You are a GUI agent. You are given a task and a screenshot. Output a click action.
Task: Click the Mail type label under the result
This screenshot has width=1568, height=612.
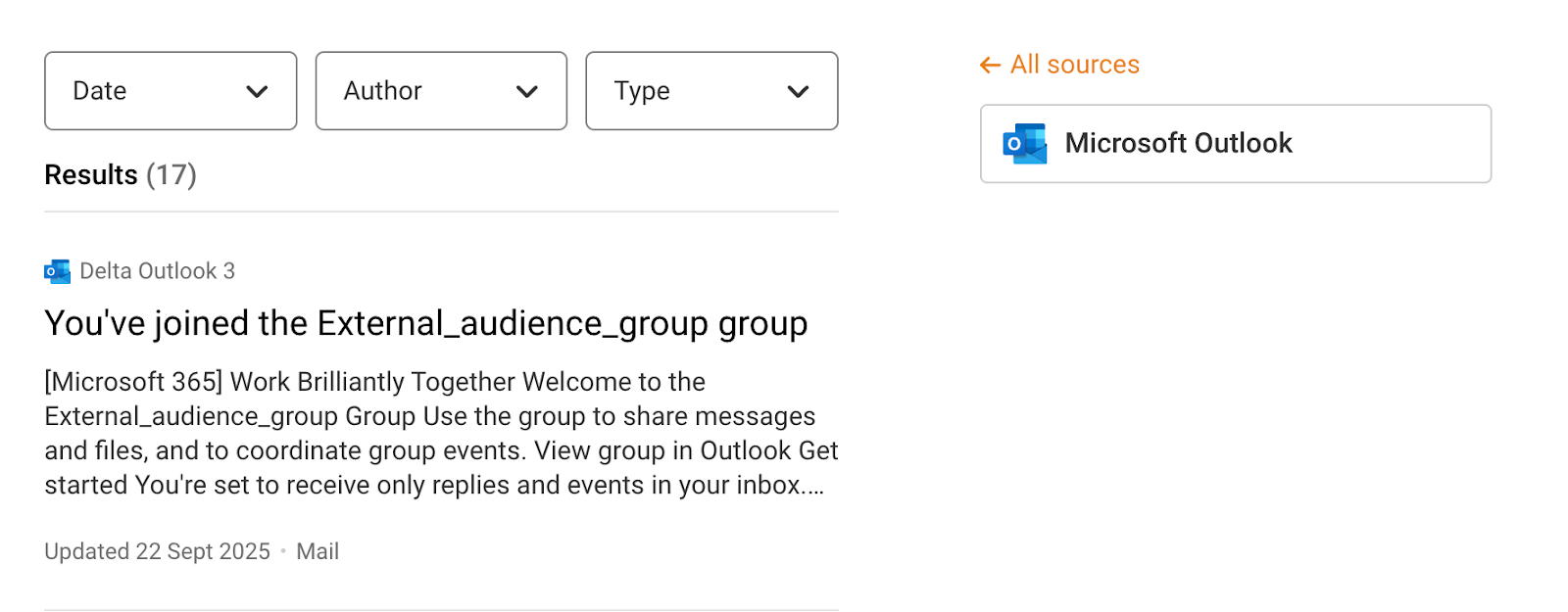tap(318, 551)
